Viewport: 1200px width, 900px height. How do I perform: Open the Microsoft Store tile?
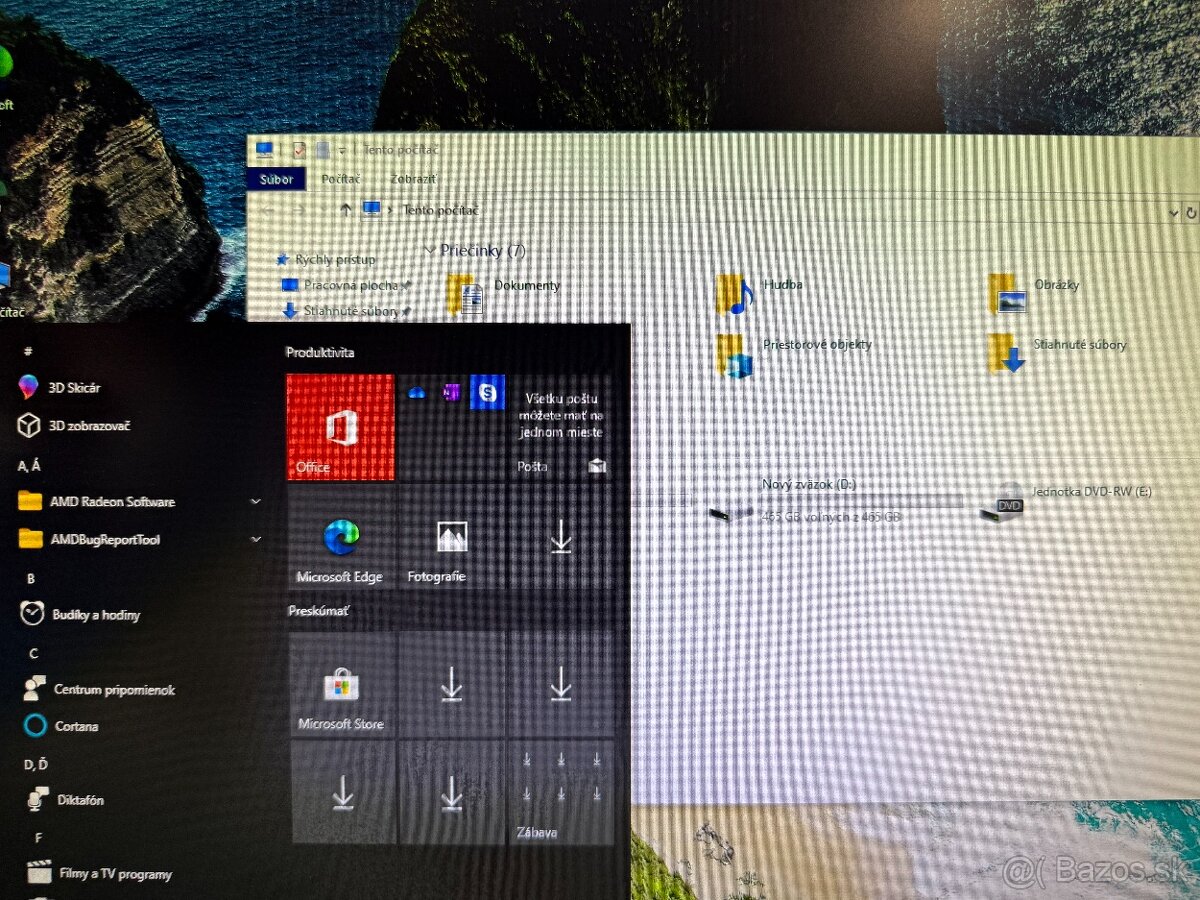343,686
